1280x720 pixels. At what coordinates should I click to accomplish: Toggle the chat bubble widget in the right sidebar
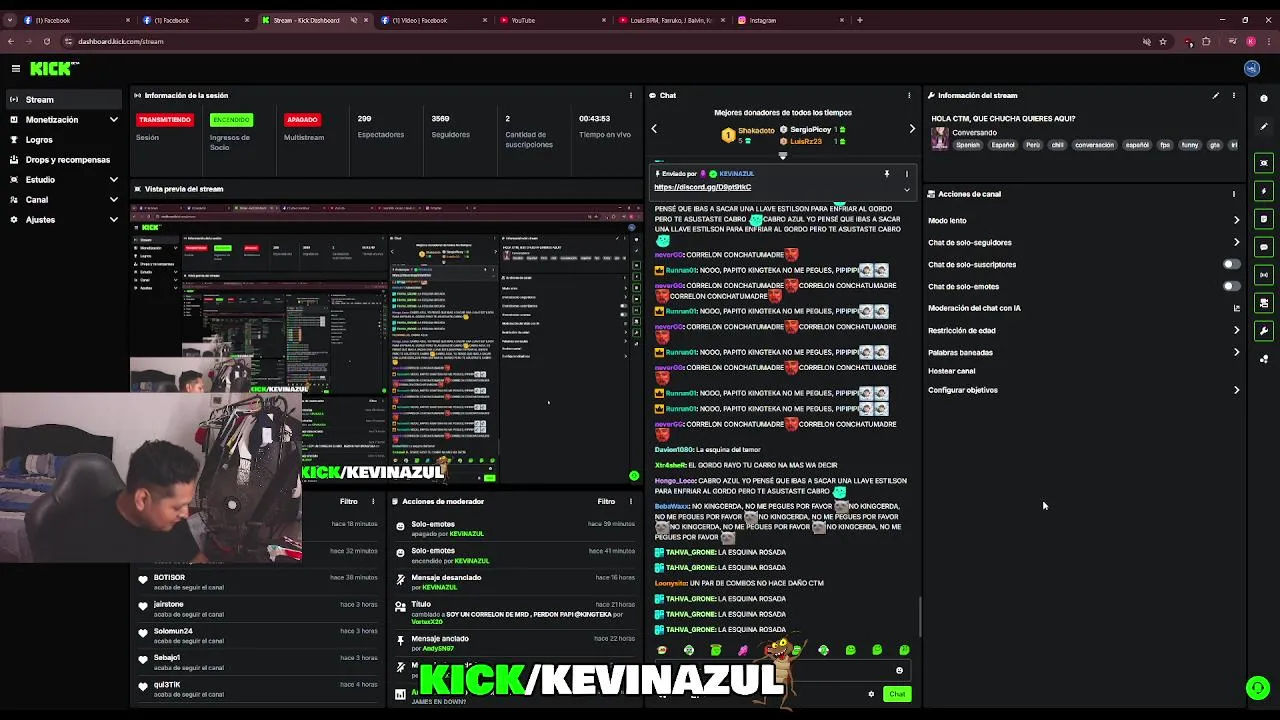(1264, 247)
